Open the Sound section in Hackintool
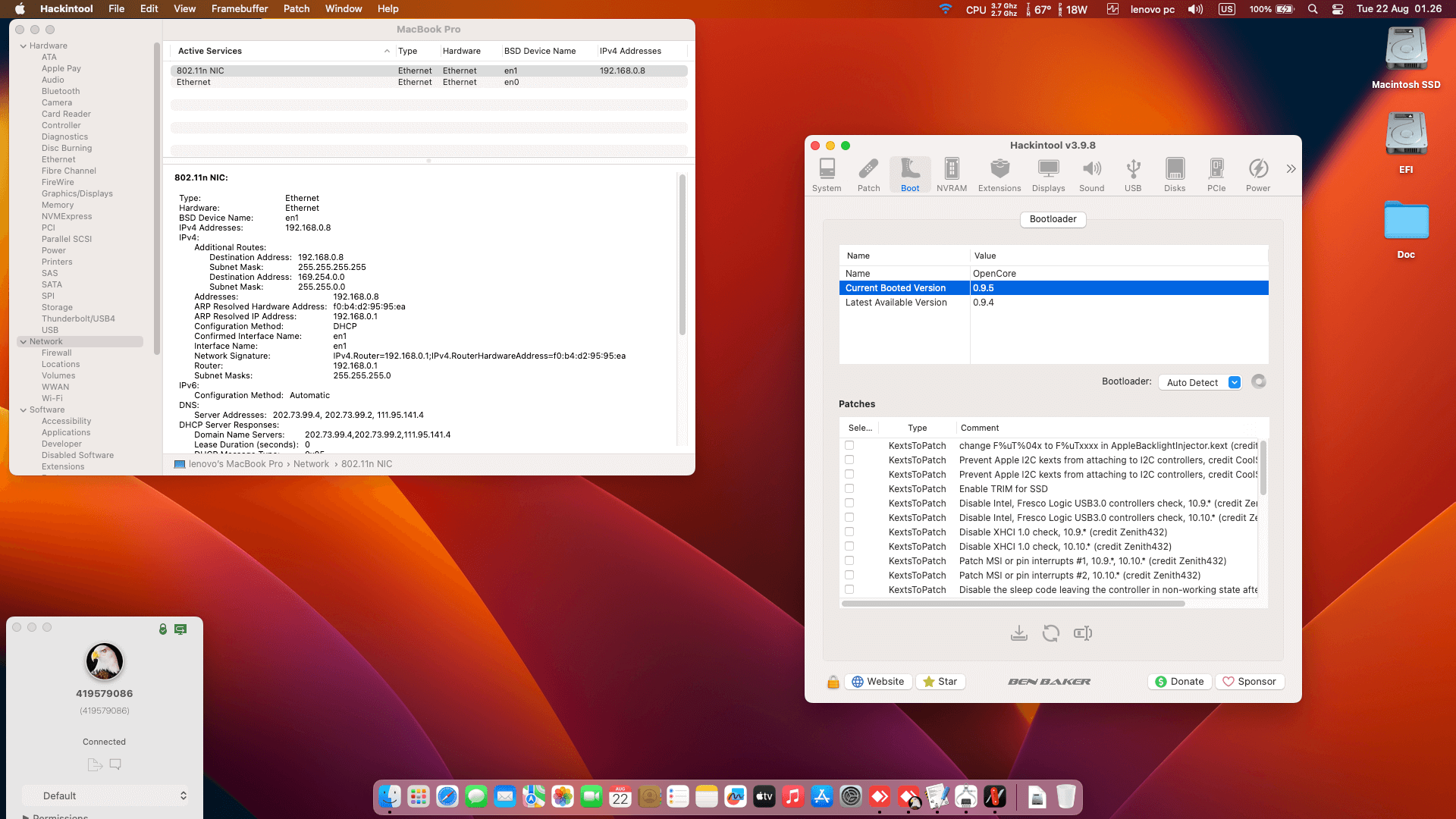 1091,175
